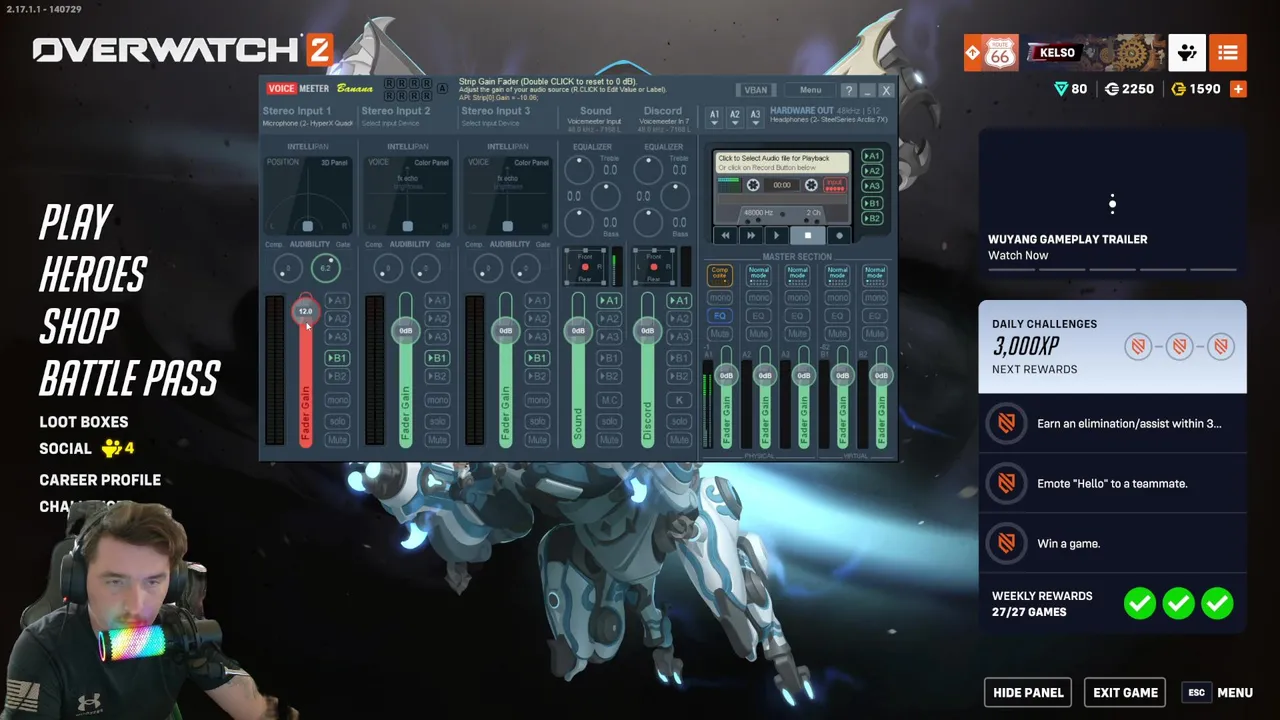1280x720 pixels.
Task: Click the Route 66 player icon
Action: click(x=1001, y=53)
